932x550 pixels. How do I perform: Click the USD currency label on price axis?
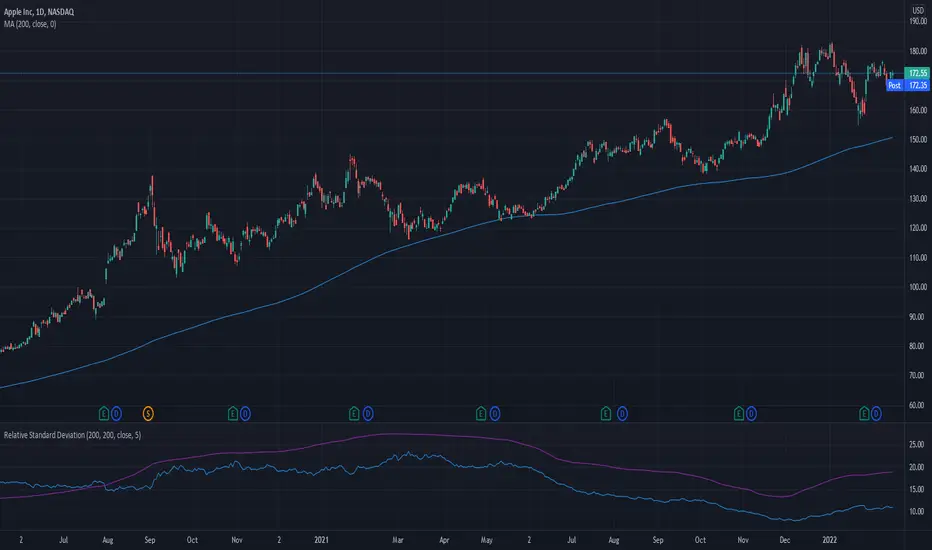click(918, 11)
